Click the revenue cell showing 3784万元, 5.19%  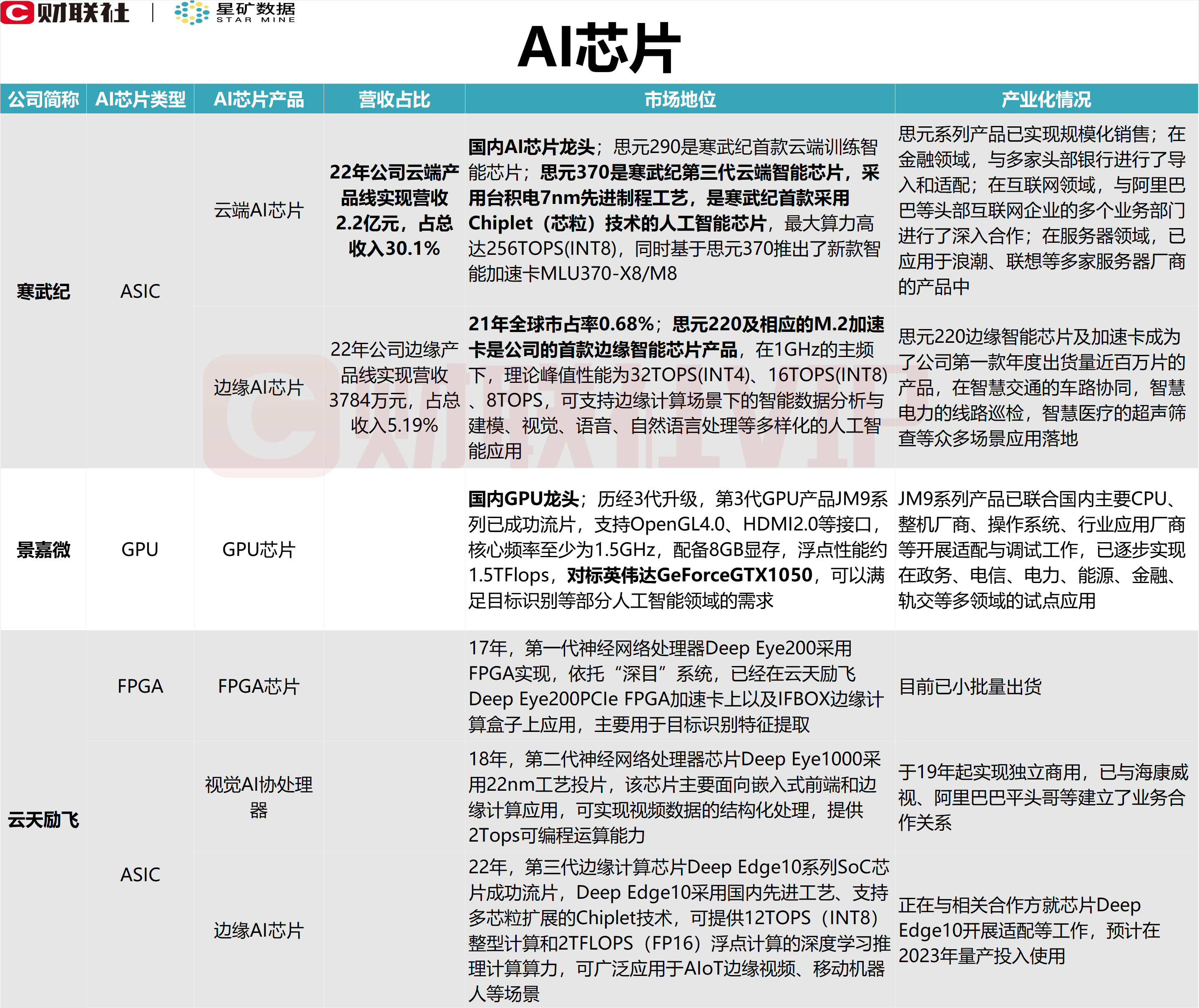pyautogui.click(x=395, y=387)
